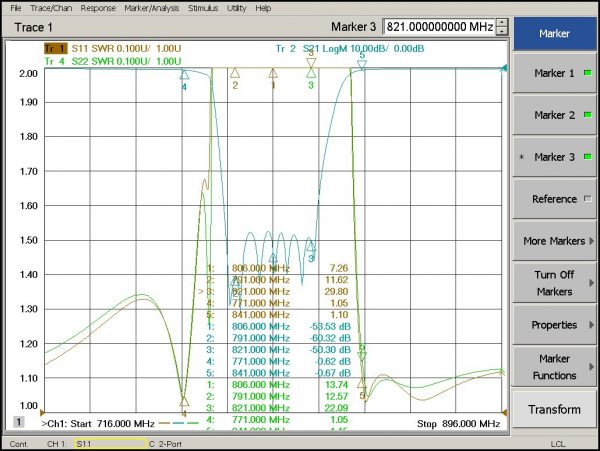Click the Marker 3 frequency input field
Image resolution: width=600 pixels, height=451 pixels.
pos(439,27)
